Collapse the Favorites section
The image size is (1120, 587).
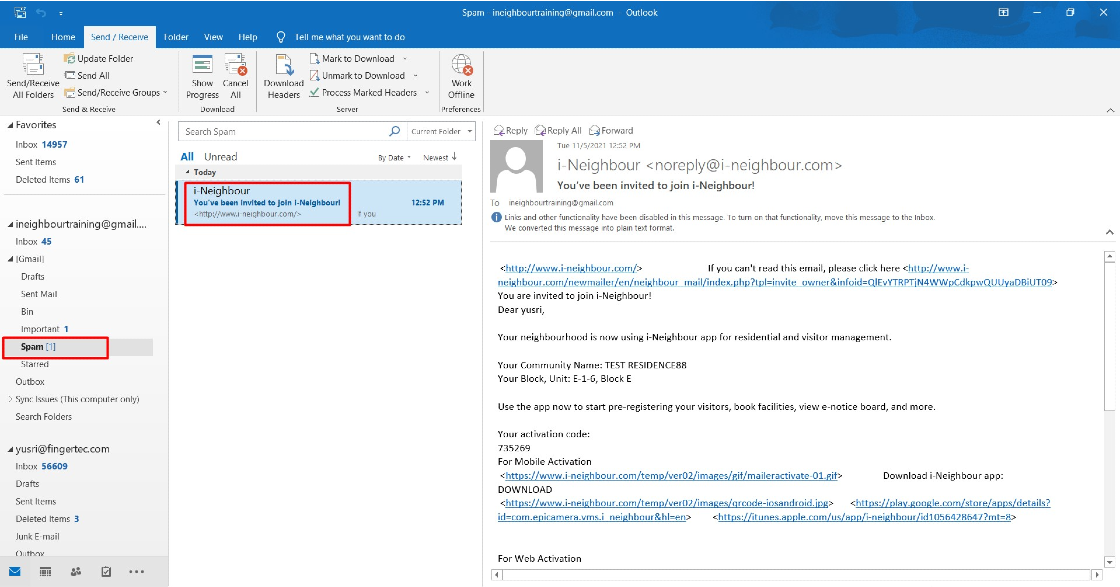pyautogui.click(x=11, y=125)
